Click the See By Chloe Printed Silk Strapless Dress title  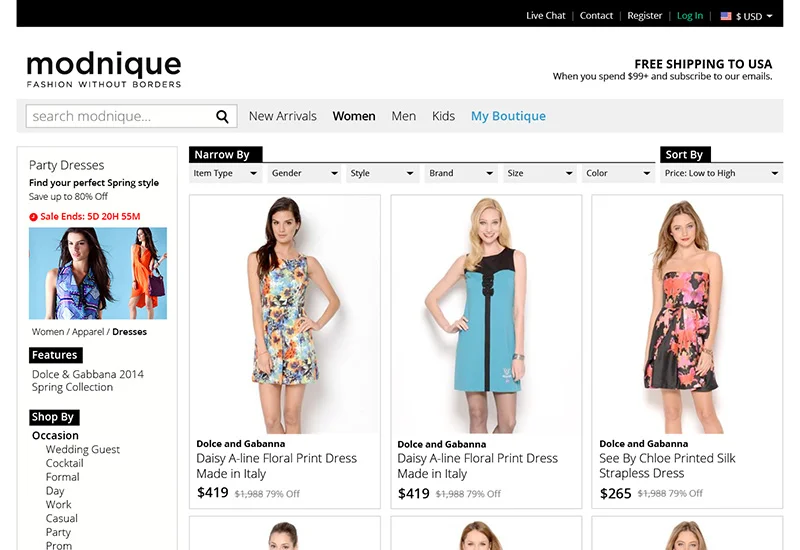point(667,466)
